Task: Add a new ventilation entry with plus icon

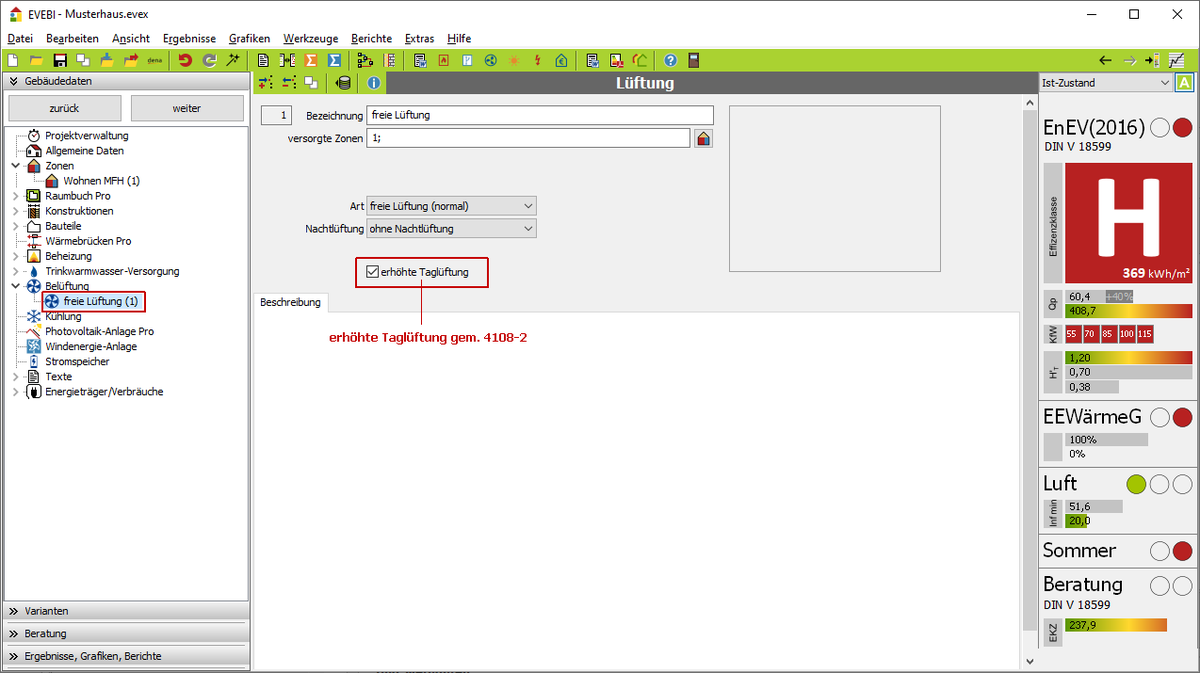Action: tap(265, 83)
